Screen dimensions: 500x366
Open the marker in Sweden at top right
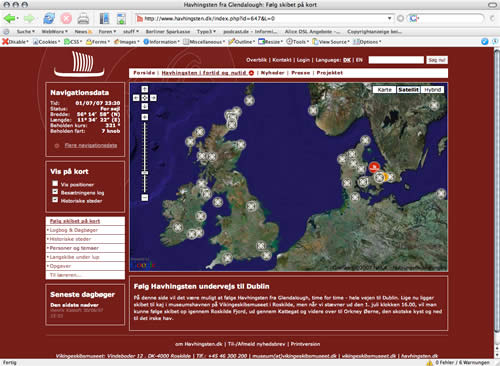[x=434, y=106]
